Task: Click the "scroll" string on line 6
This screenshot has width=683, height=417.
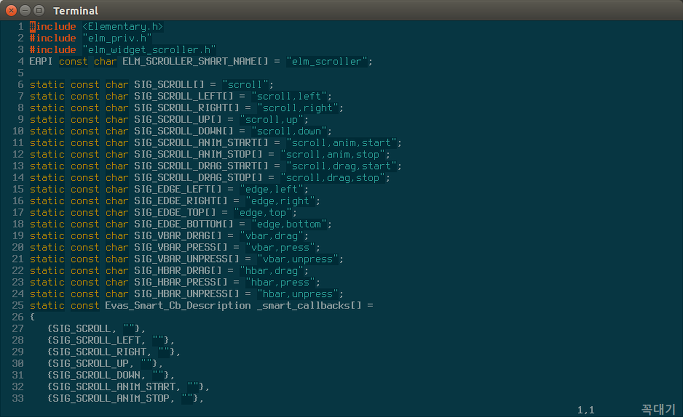Action: coord(245,85)
